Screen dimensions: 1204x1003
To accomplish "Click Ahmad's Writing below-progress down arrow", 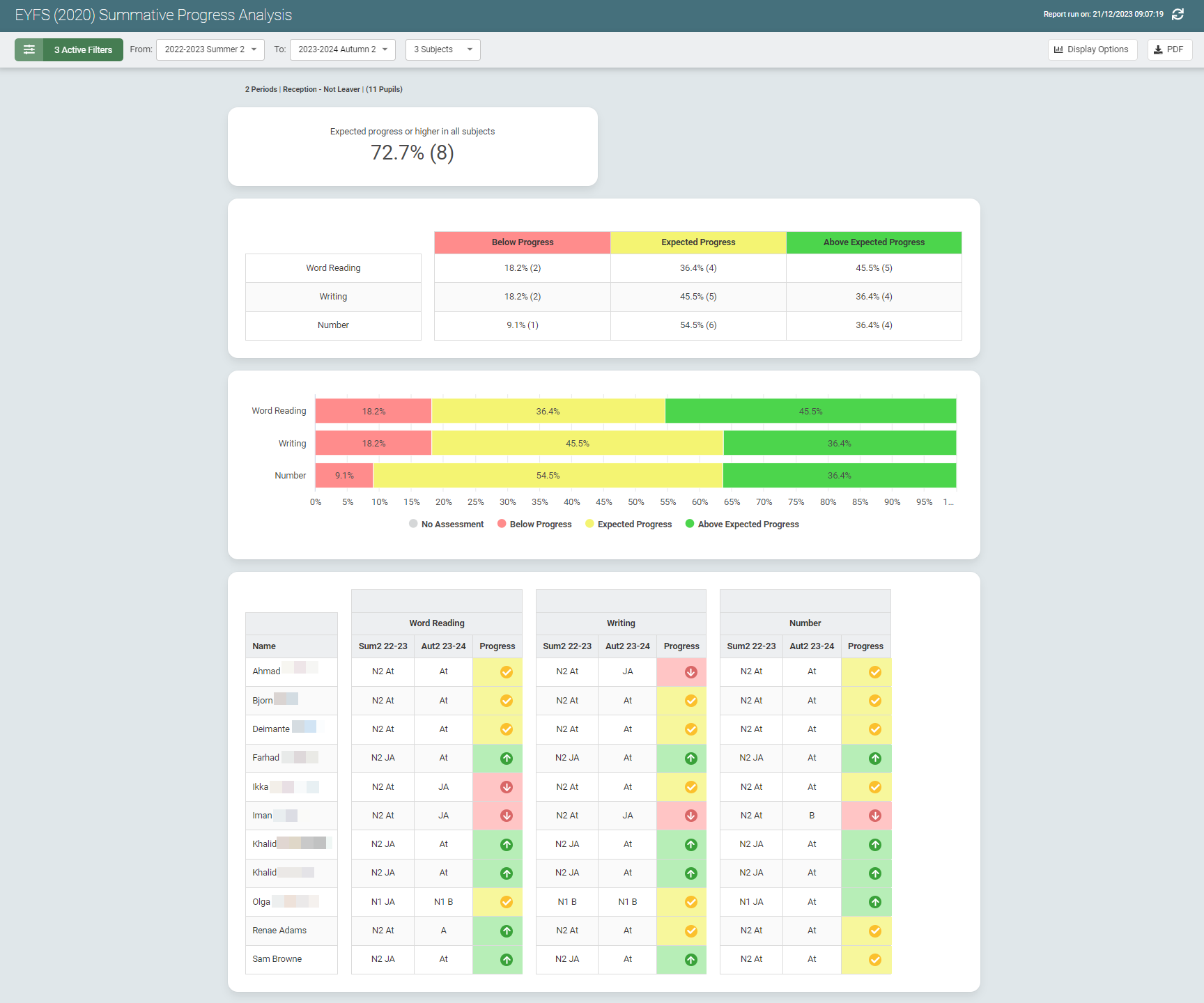I will coord(690,672).
